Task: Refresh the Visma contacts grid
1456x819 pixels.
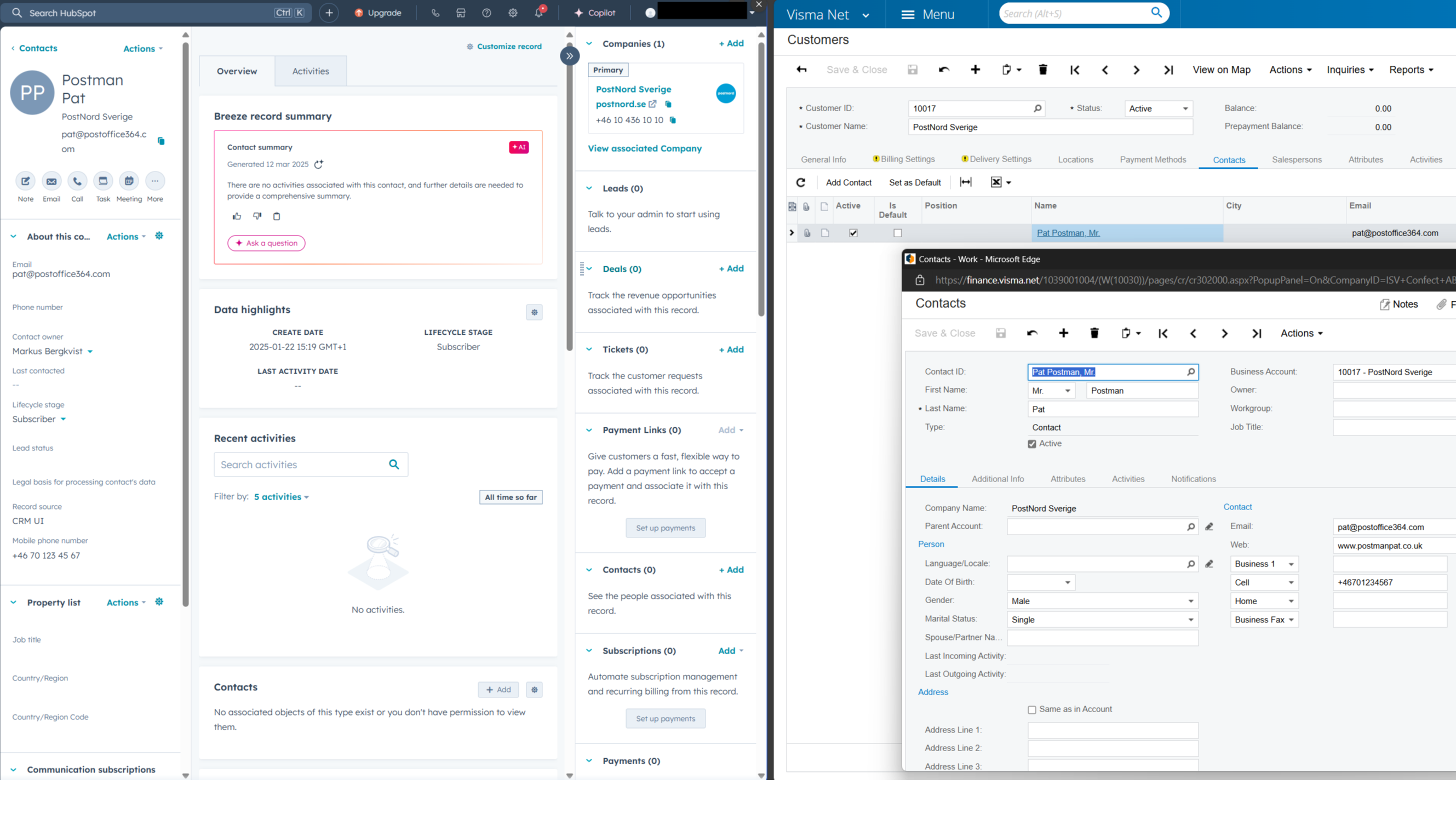Action: pos(800,182)
